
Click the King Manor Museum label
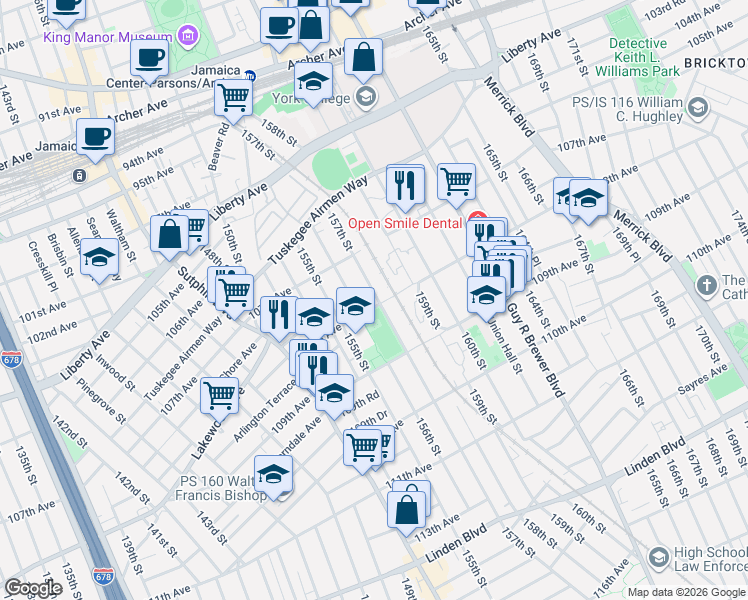pyautogui.click(x=108, y=37)
